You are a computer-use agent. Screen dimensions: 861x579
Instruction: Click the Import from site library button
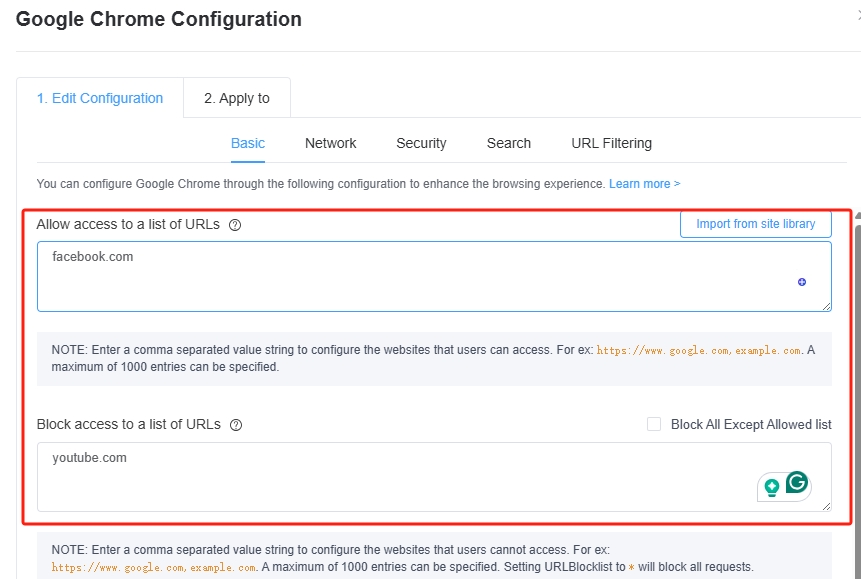pos(756,224)
